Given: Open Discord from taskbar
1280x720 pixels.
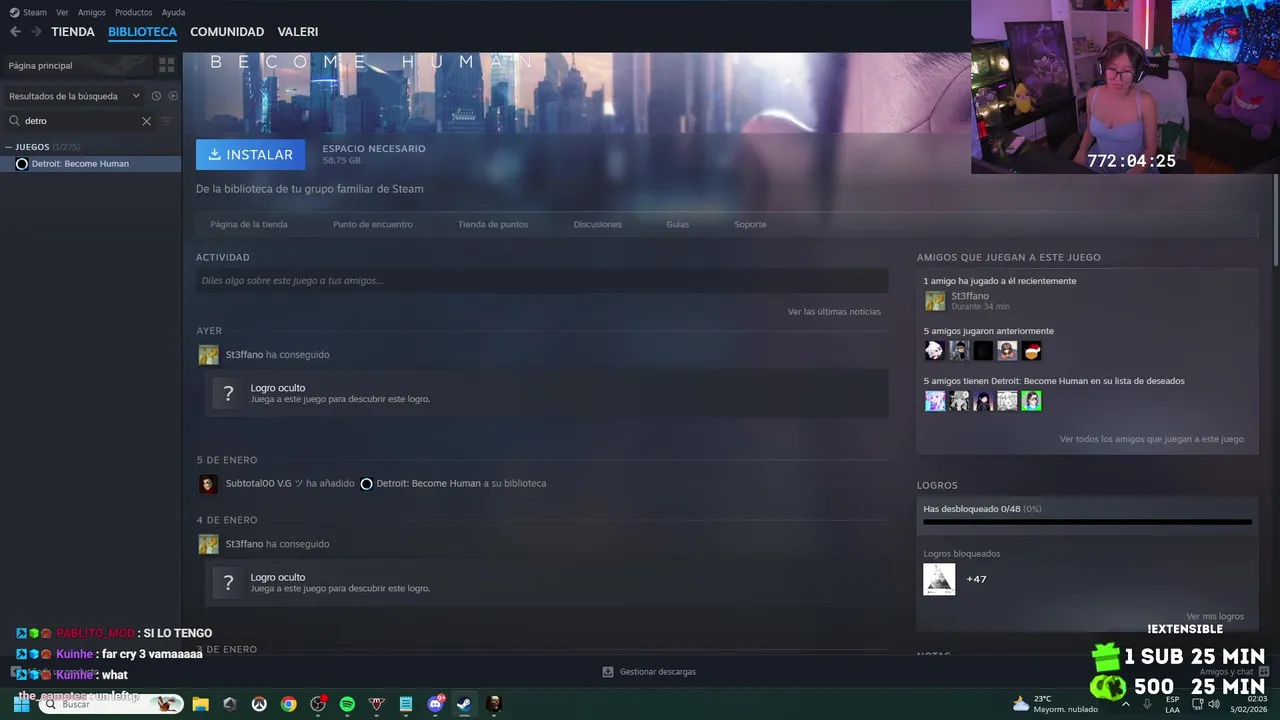Looking at the screenshot, I should (x=435, y=704).
